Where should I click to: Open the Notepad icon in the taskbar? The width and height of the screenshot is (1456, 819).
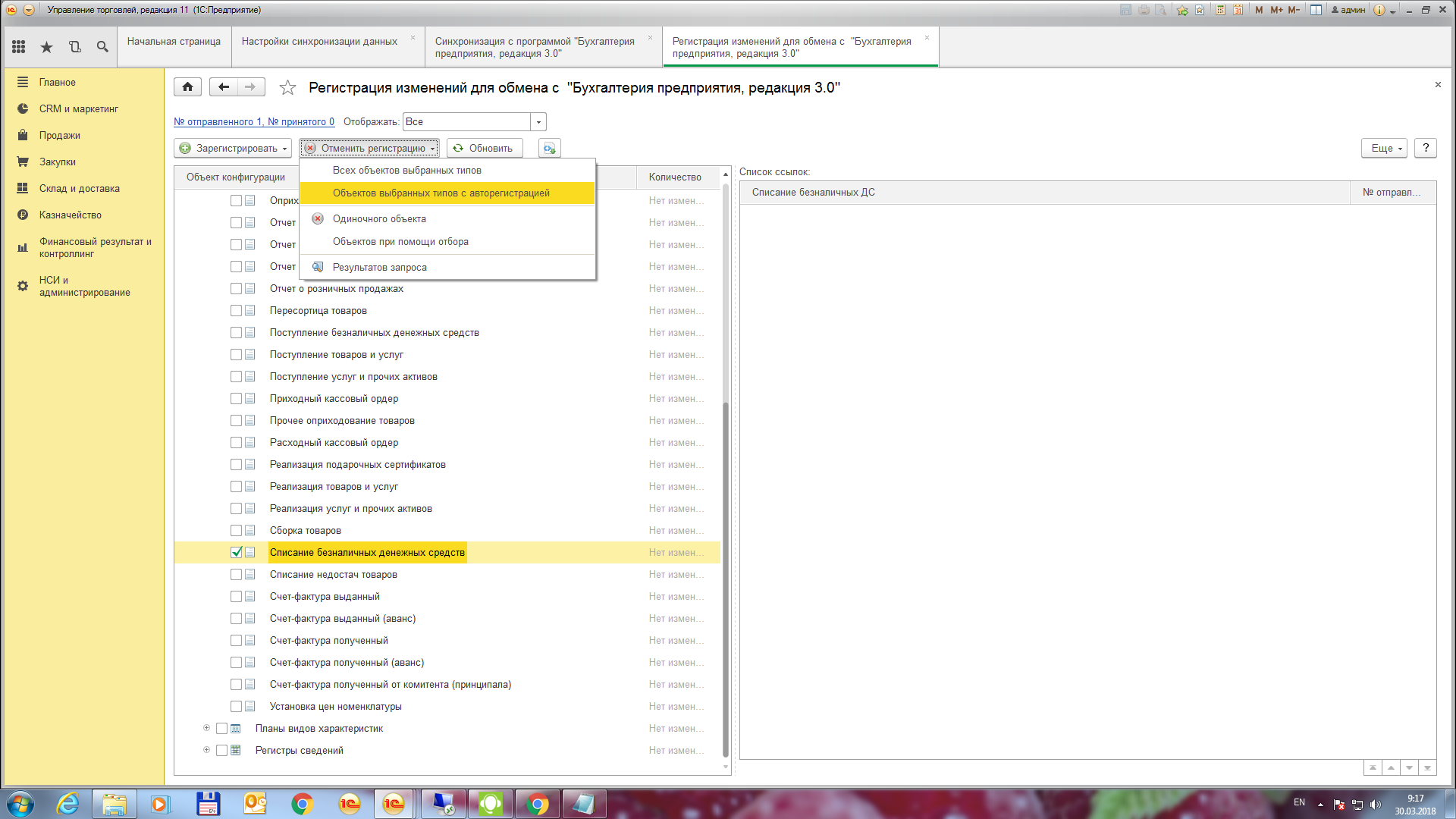point(583,804)
